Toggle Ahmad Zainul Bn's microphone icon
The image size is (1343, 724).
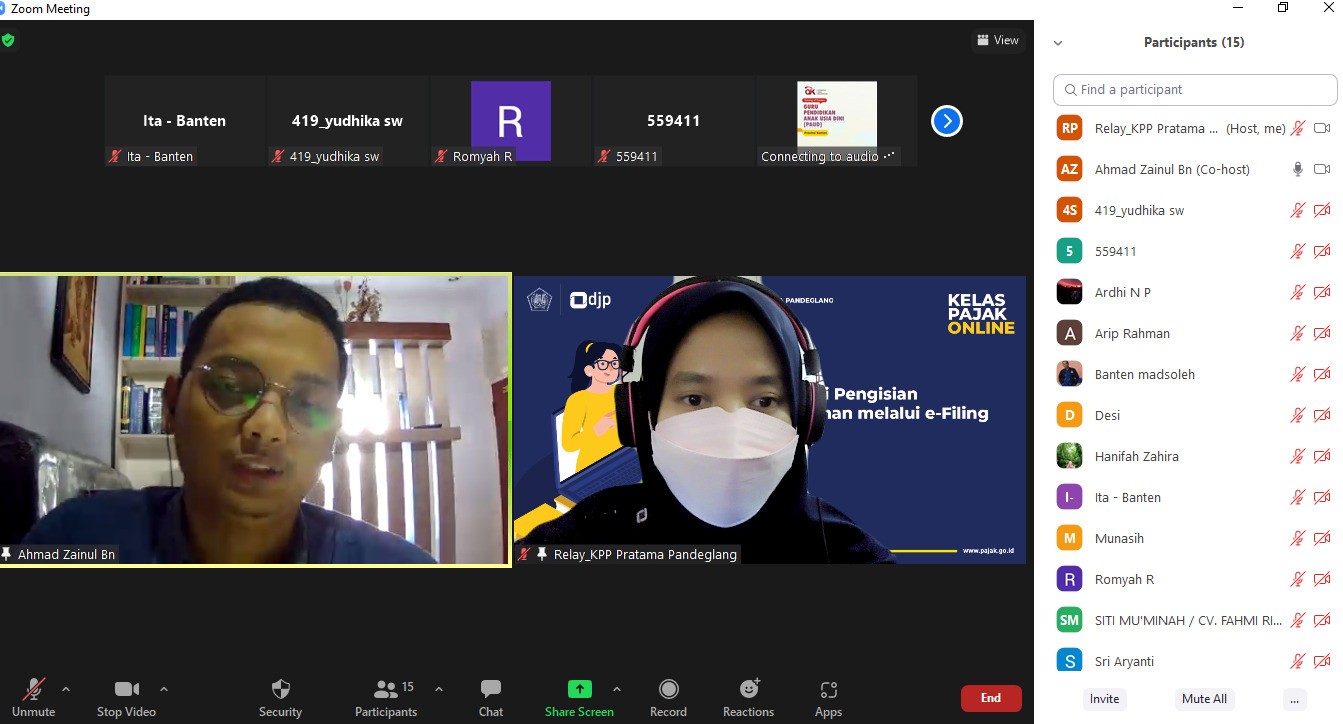coord(1297,170)
